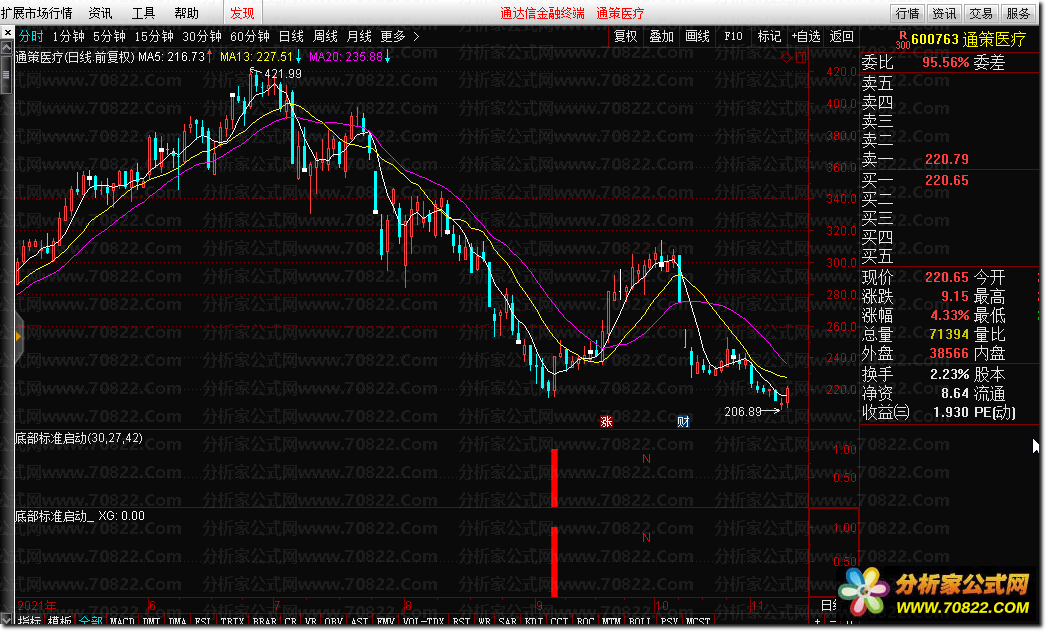Click the 卖一 price 220.79
Viewport: 1048px width, 632px height.
pos(946,159)
